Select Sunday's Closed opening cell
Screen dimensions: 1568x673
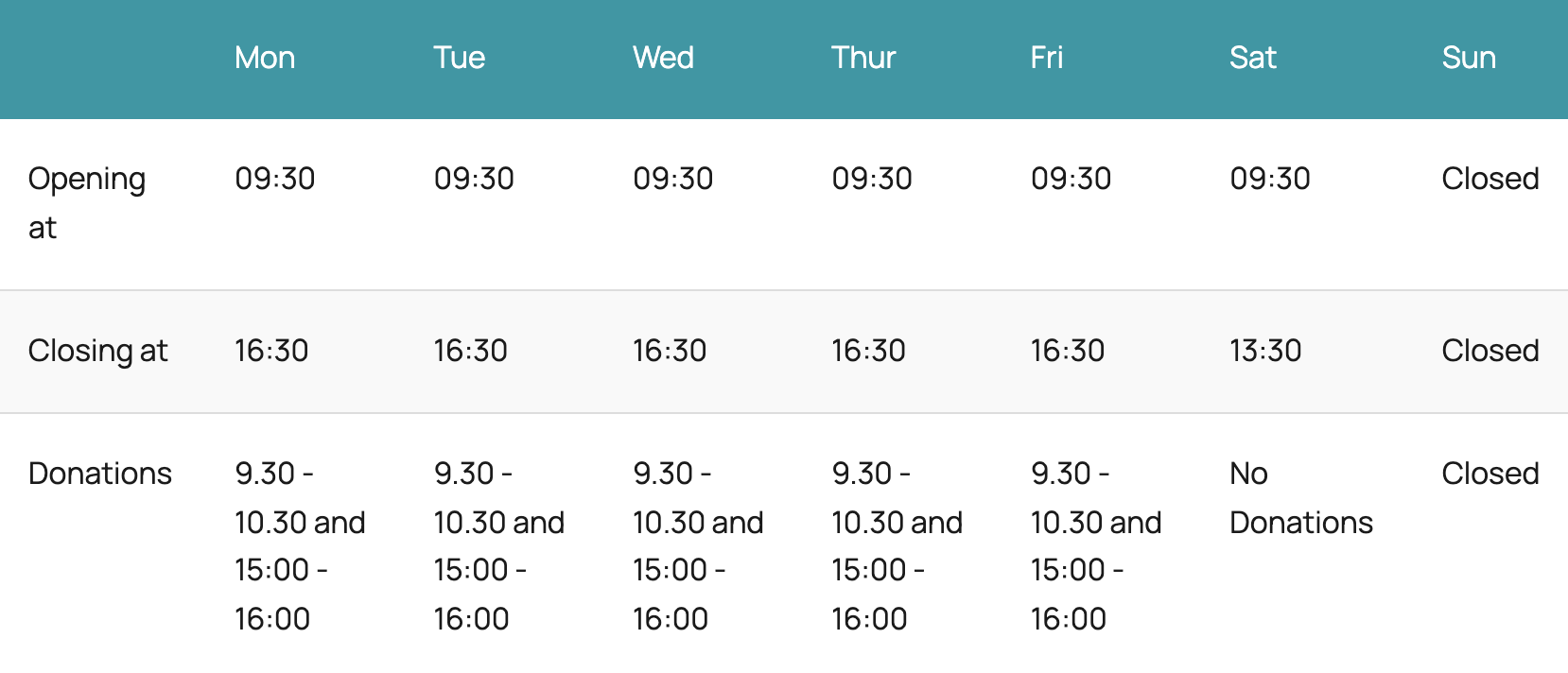1490,179
